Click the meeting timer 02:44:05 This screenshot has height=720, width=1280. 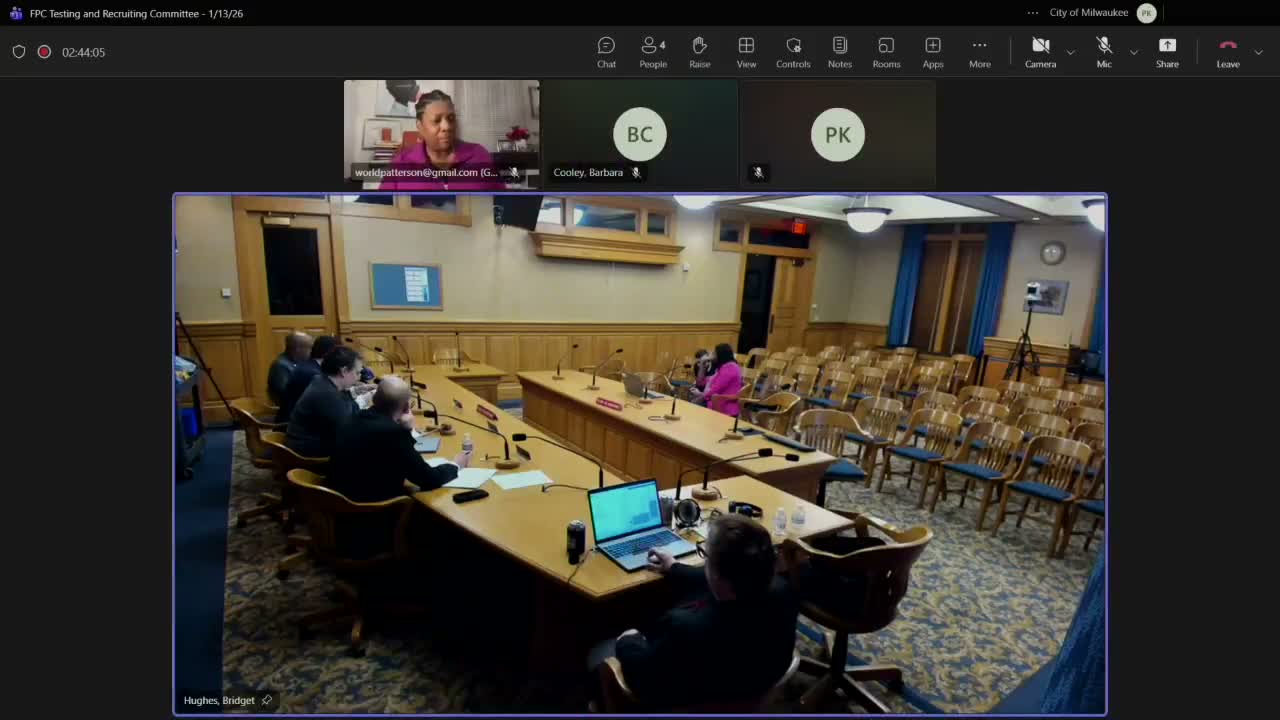(x=83, y=52)
